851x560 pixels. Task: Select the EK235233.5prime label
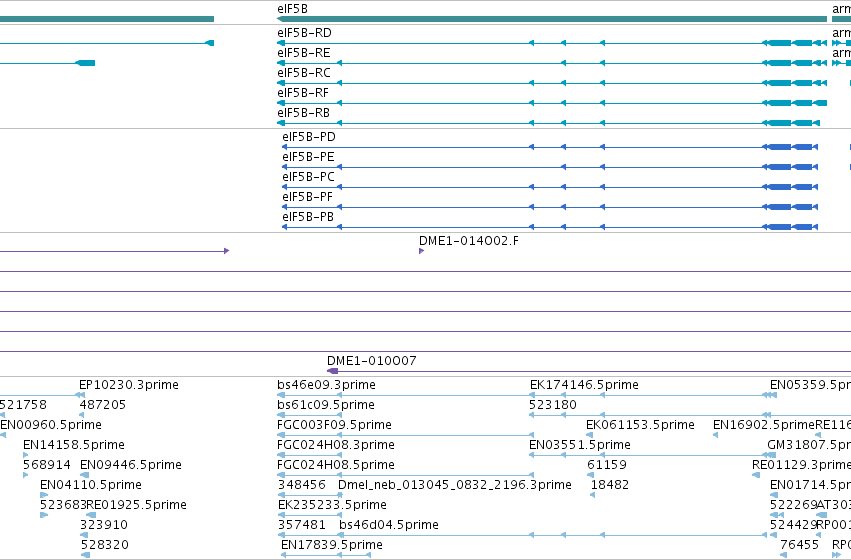pos(332,505)
